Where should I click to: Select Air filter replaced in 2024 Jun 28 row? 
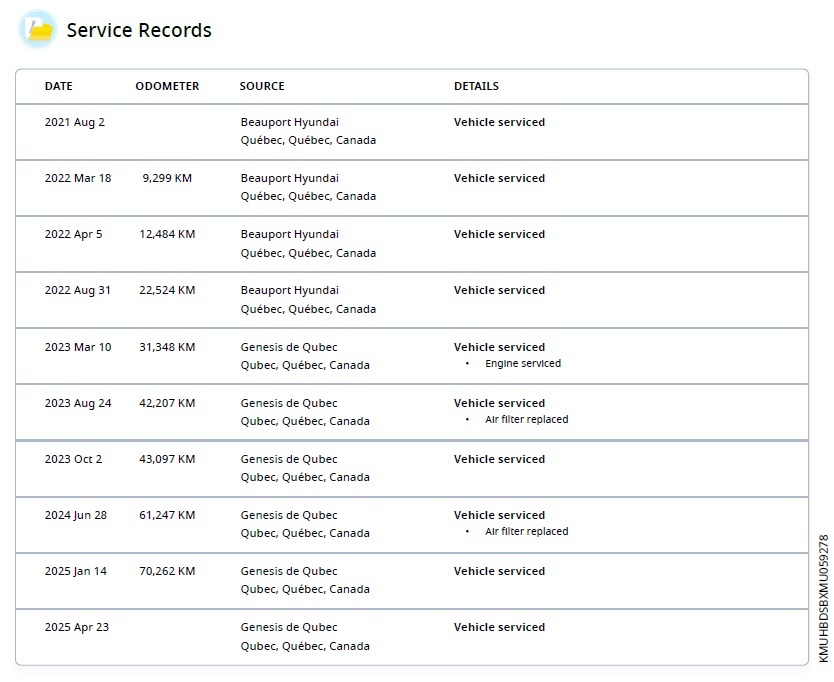click(x=526, y=532)
